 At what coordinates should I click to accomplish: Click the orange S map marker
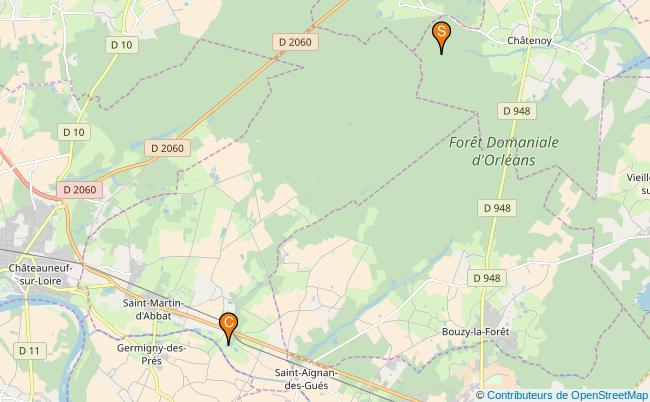pyautogui.click(x=441, y=36)
